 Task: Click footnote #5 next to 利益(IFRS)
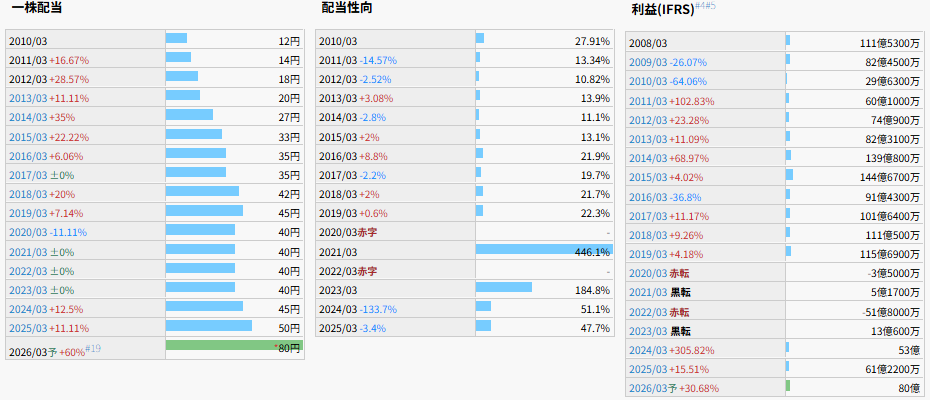pos(711,5)
